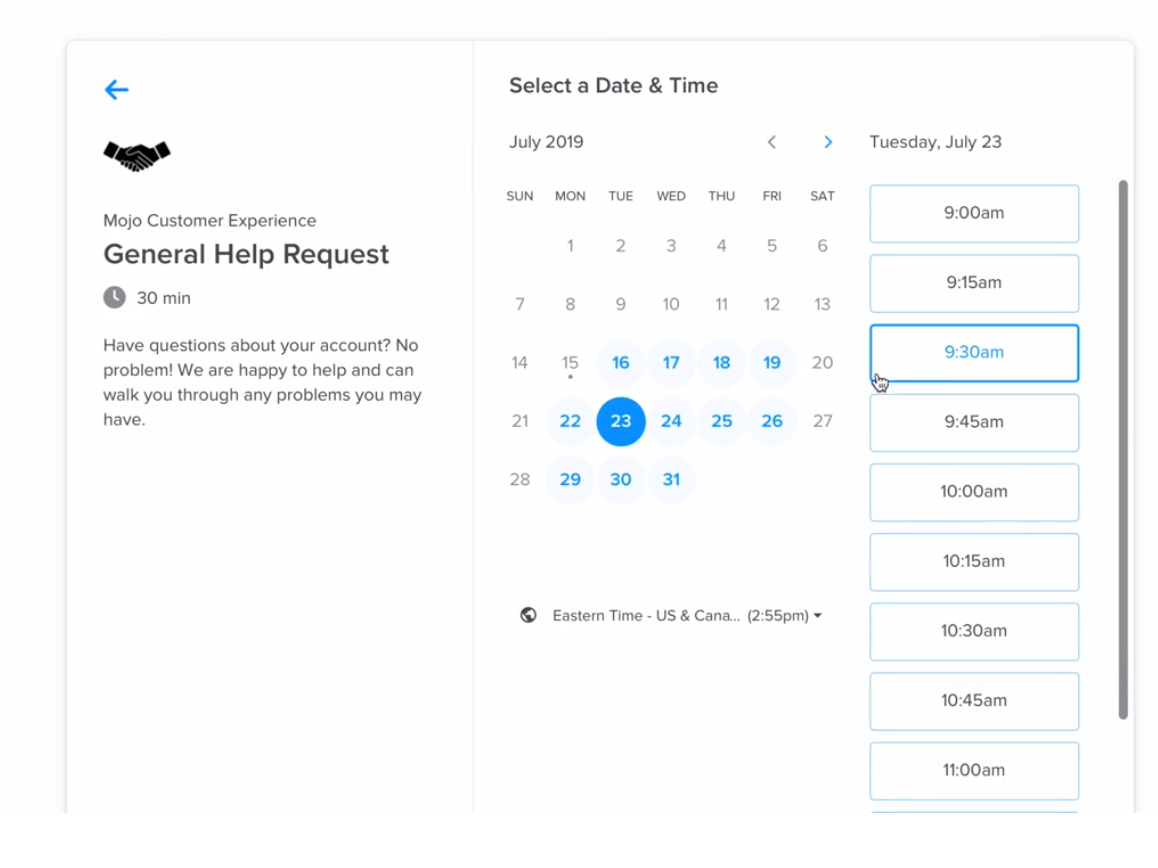Open the Eastern Time timezone dropdown
The image size is (1158, 868).
[x=685, y=615]
